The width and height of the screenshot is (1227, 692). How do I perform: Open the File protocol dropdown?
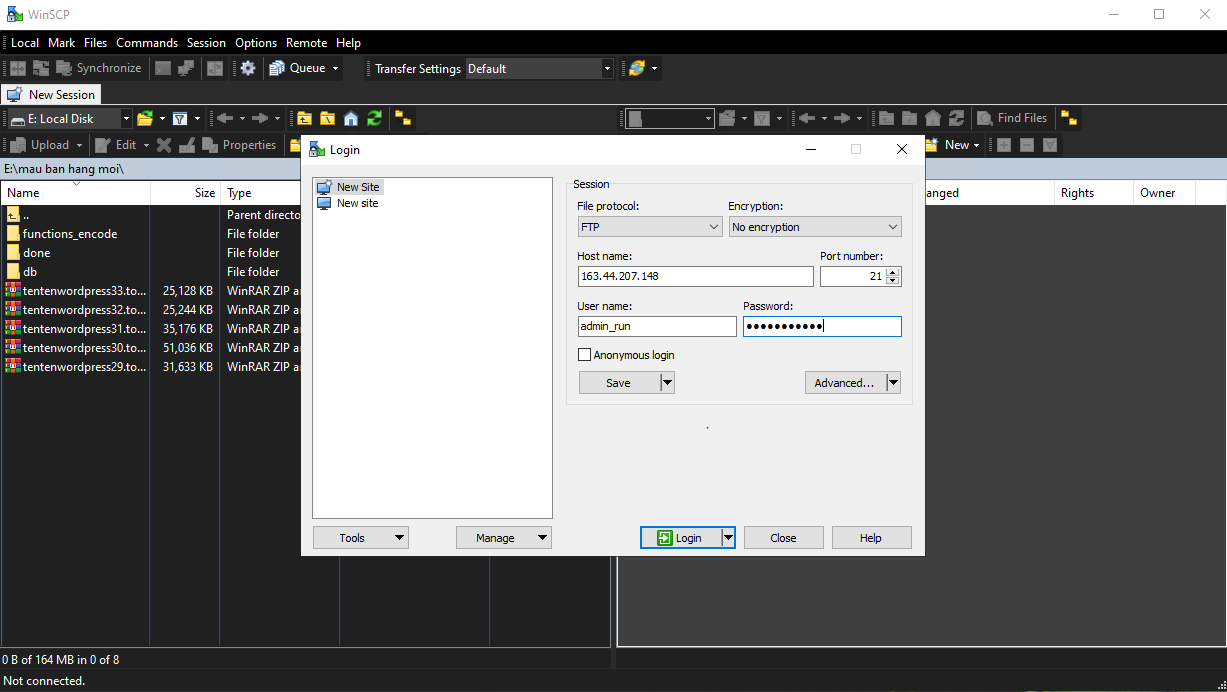click(650, 227)
